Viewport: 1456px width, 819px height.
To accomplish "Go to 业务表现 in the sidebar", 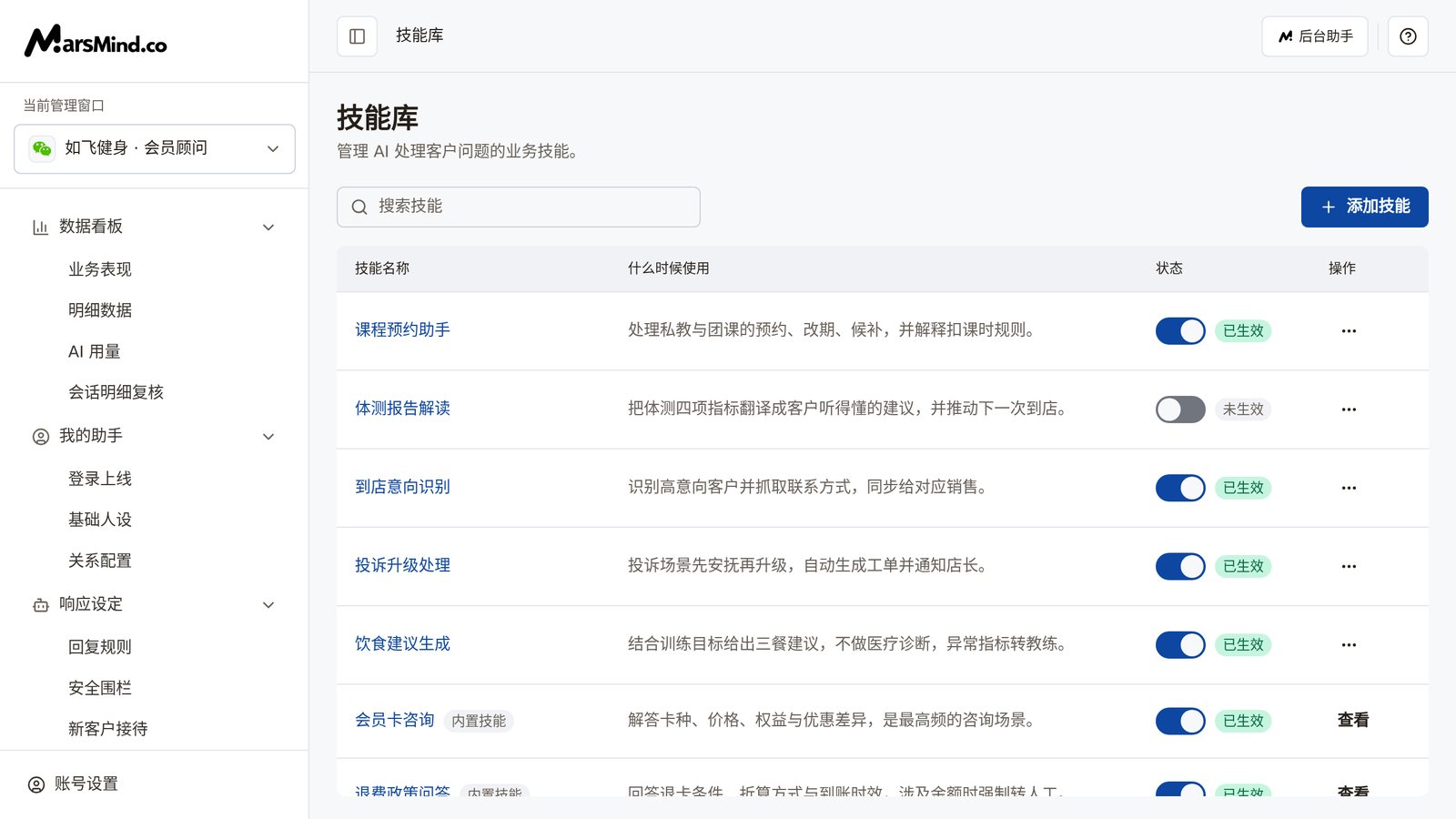I will pyautogui.click(x=100, y=269).
